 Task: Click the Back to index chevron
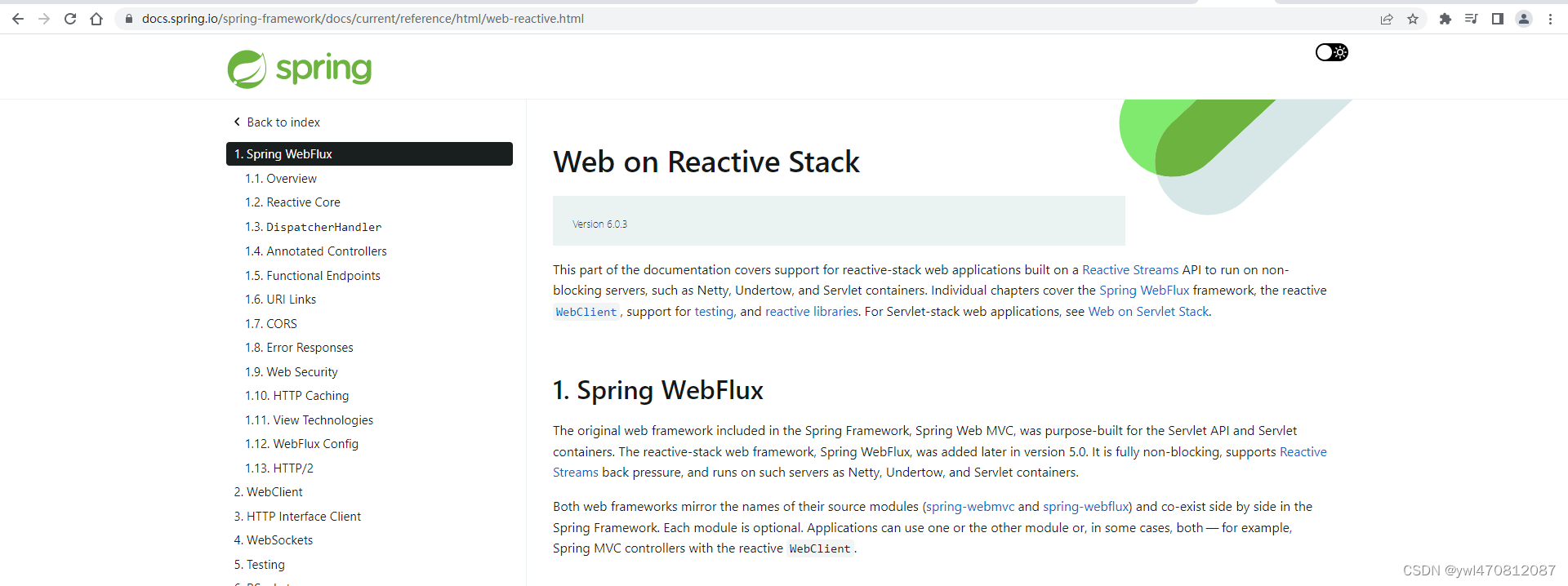(237, 122)
